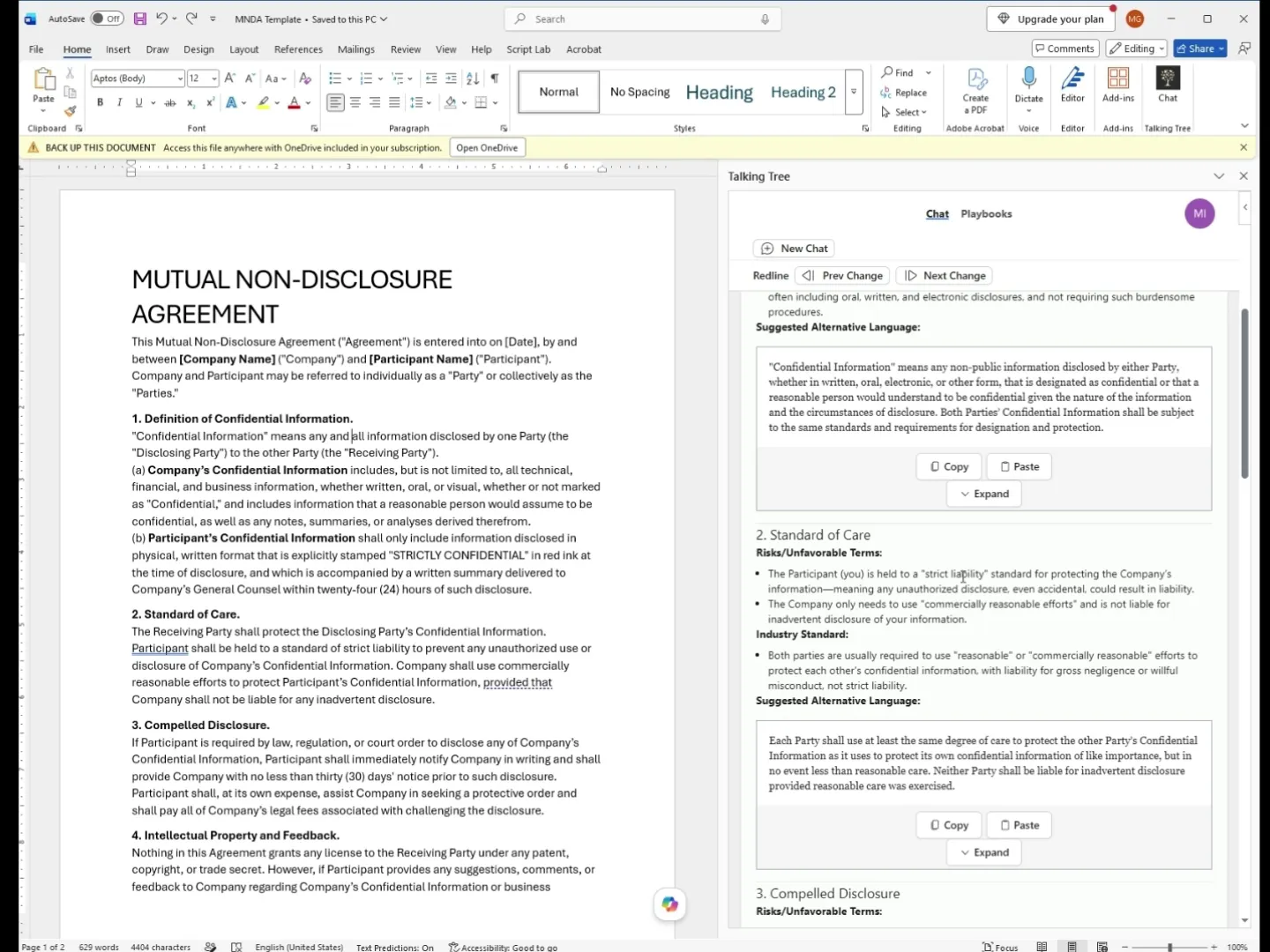The height and width of the screenshot is (952, 1270).
Task: Click the Save icon in title bar
Action: click(x=139, y=19)
